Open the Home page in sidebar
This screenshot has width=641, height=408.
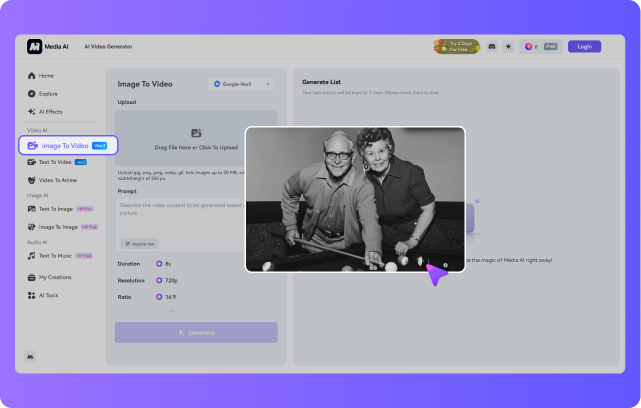click(x=41, y=76)
